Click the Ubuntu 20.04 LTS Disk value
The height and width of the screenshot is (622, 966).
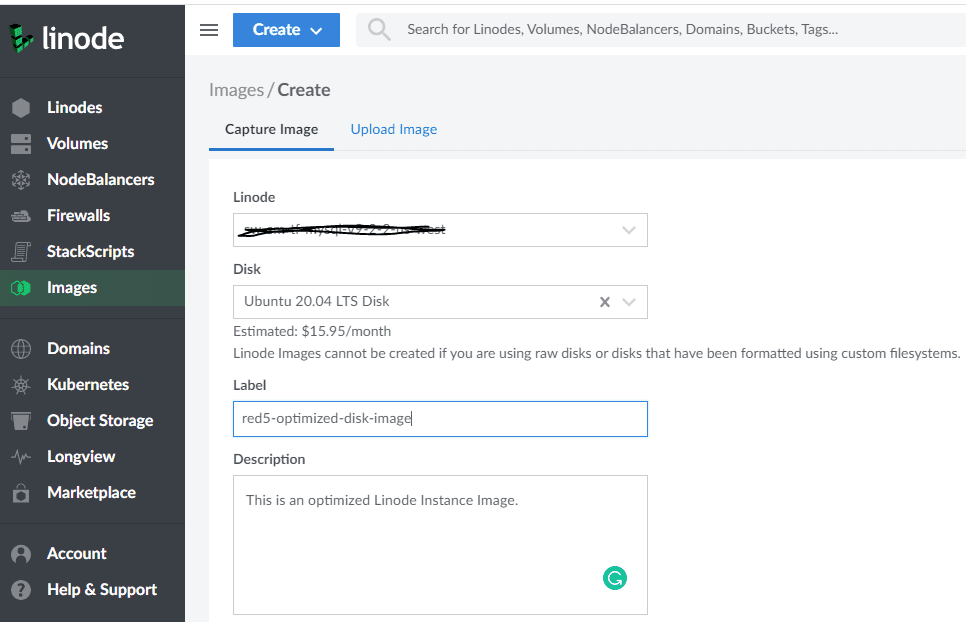pos(316,302)
